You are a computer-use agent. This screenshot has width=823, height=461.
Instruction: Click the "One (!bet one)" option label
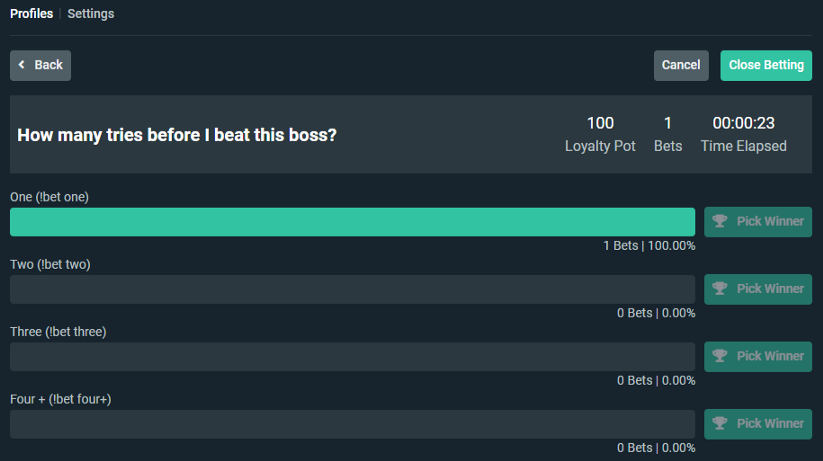coord(50,198)
